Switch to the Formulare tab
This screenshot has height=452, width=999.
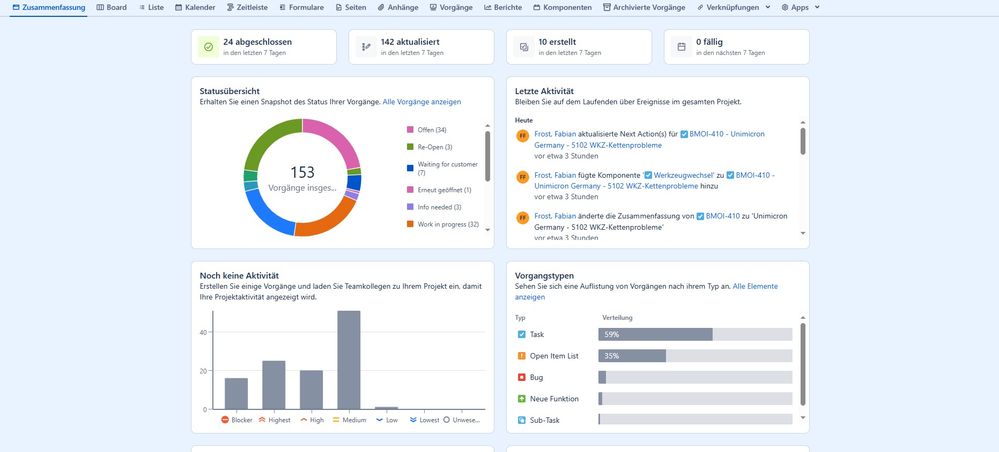point(301,8)
